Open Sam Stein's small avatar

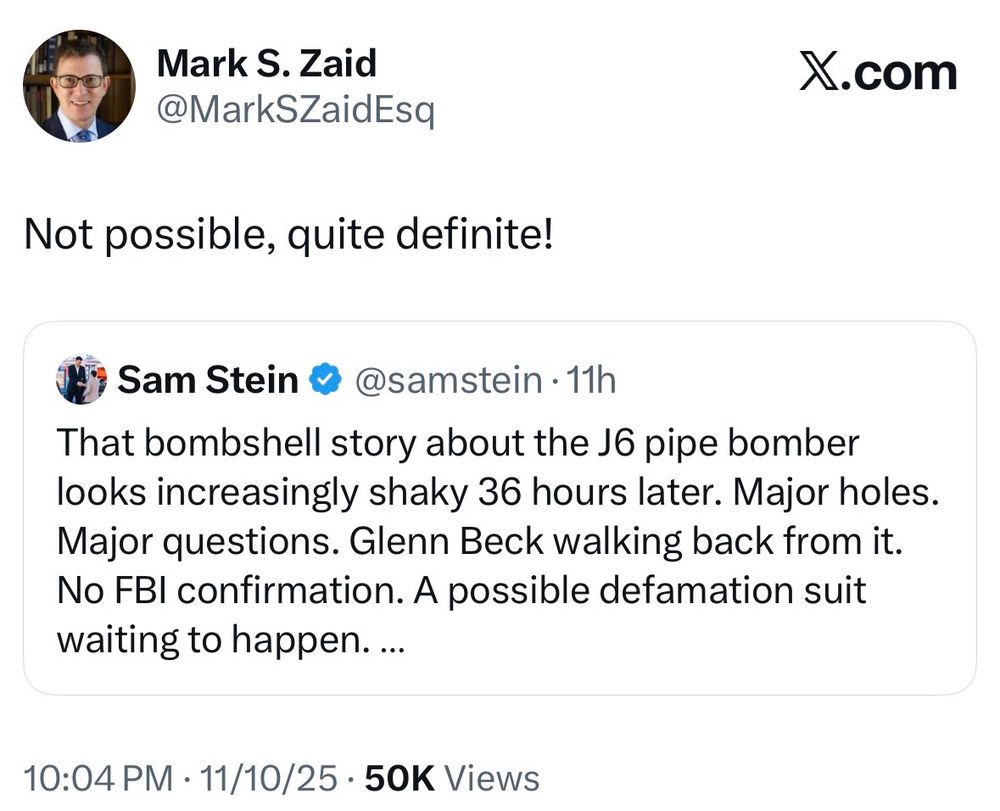tap(81, 379)
